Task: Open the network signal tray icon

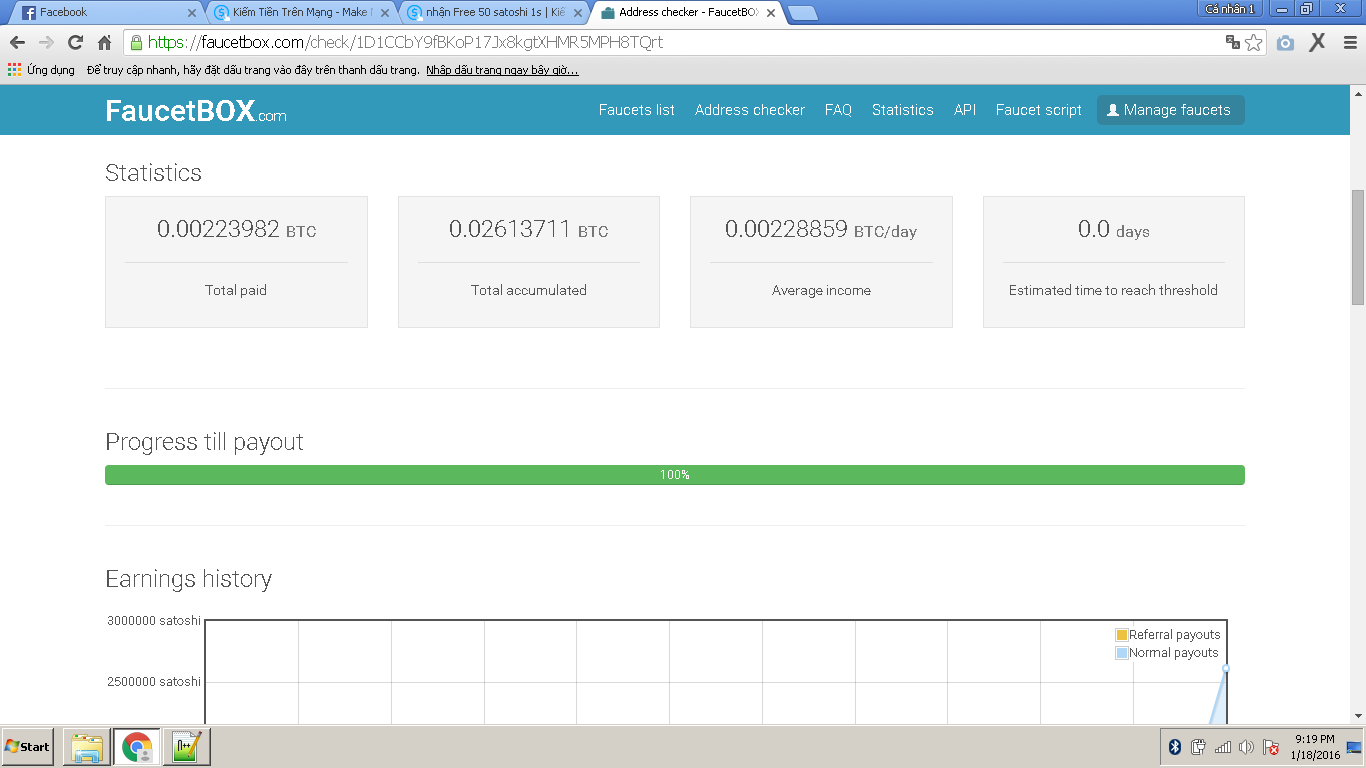Action: click(1223, 747)
